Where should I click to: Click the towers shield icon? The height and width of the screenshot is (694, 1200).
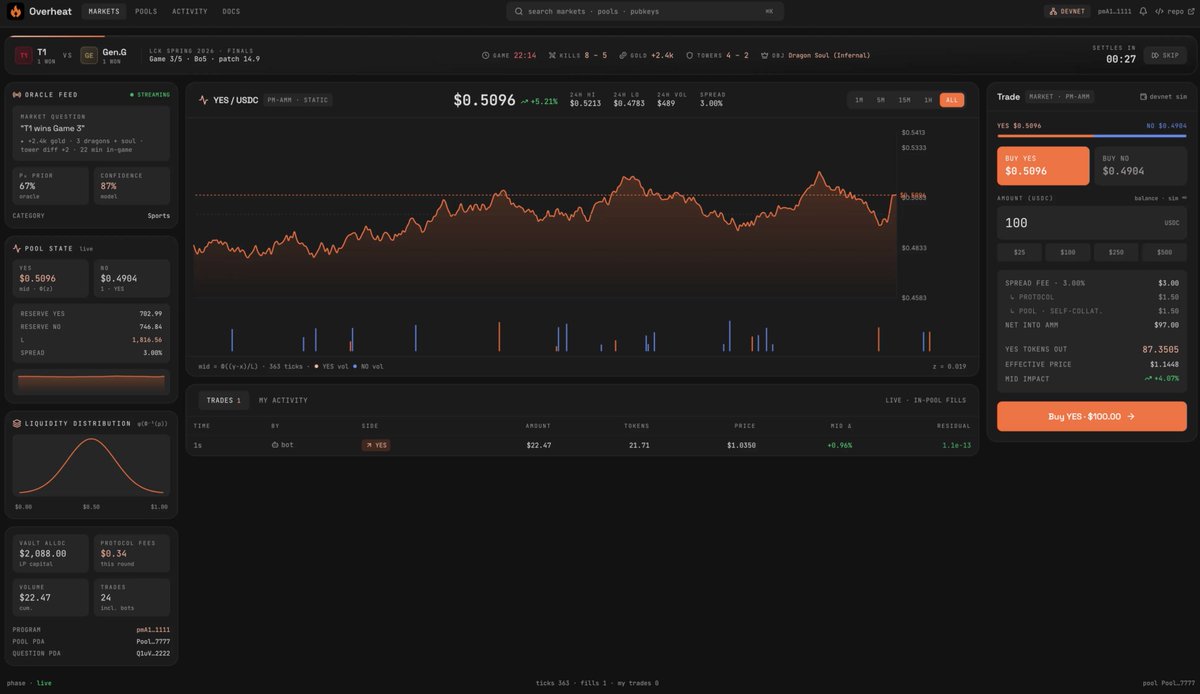click(x=689, y=56)
